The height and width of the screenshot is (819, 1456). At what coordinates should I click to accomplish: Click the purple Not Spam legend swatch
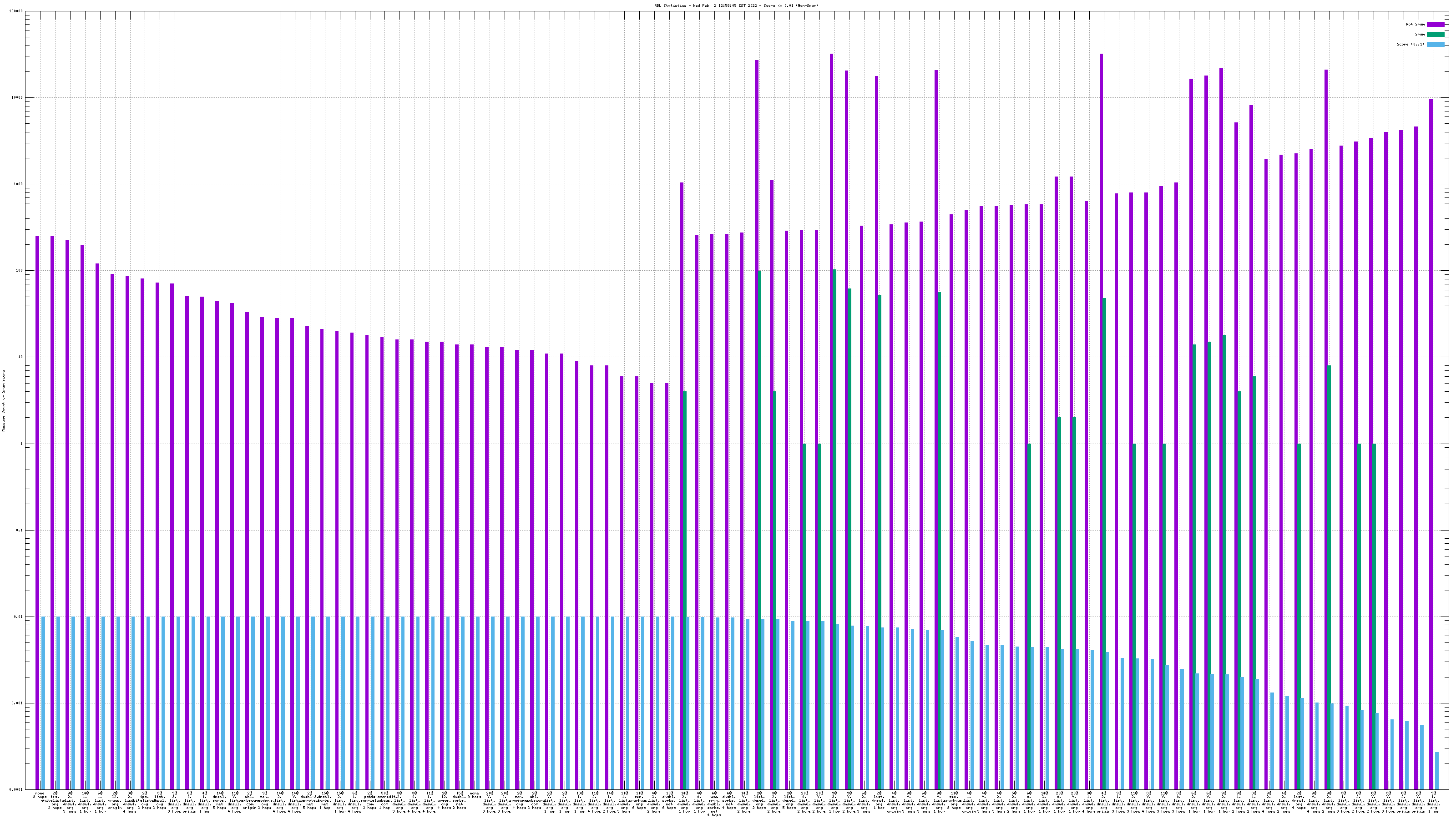[1436, 24]
